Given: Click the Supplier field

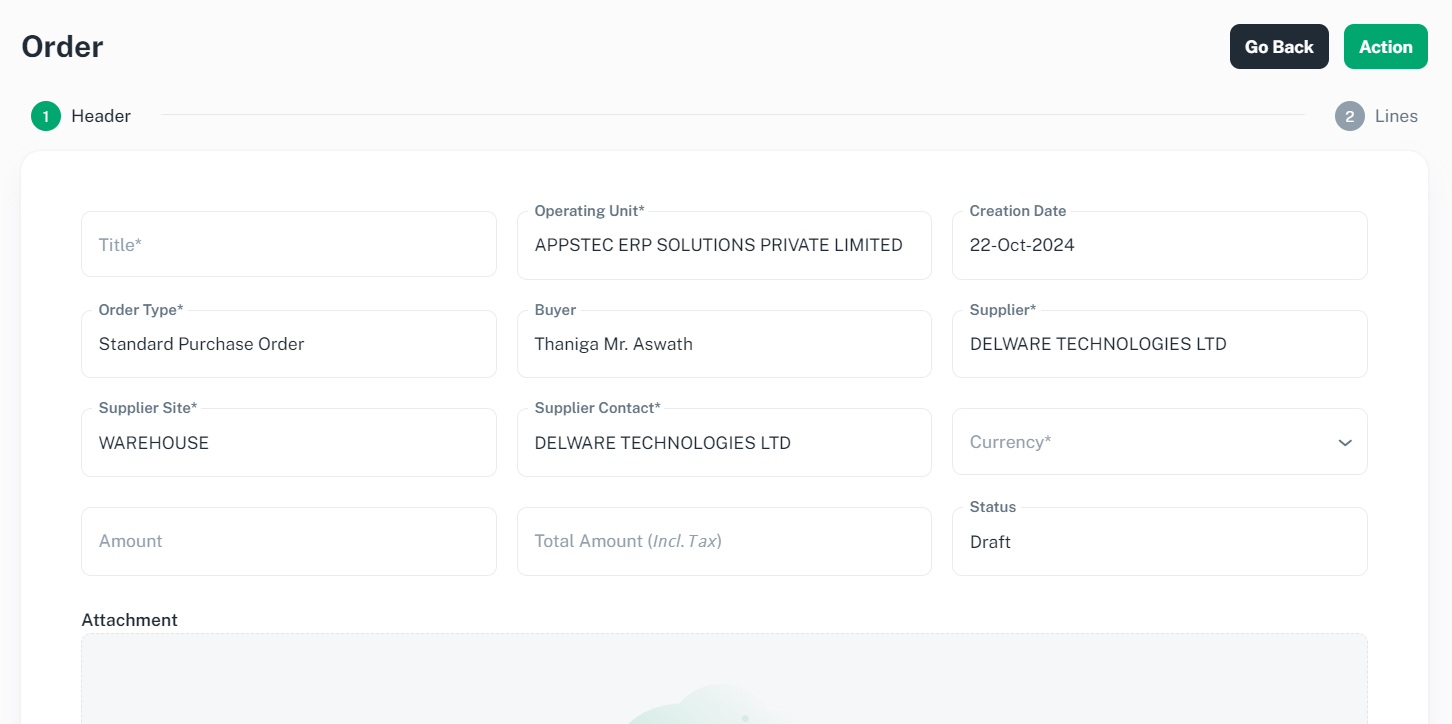Looking at the screenshot, I should tap(1159, 344).
